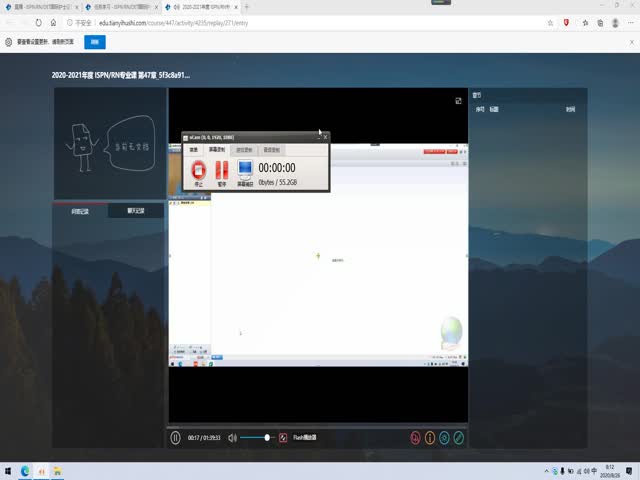Open the Windows Start menu

click(x=8, y=470)
